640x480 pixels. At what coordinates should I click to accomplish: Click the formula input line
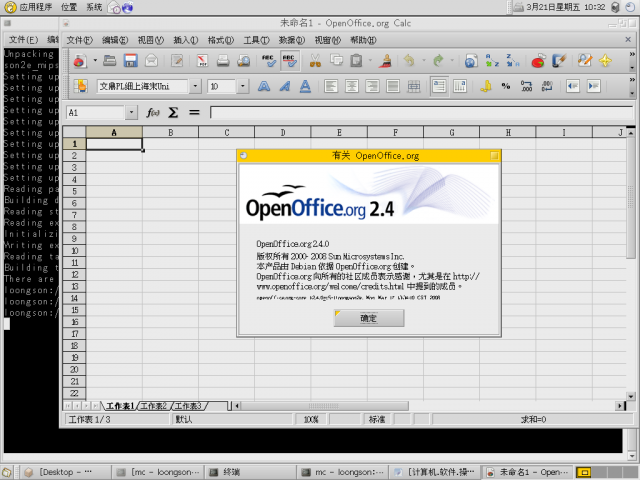(420, 113)
